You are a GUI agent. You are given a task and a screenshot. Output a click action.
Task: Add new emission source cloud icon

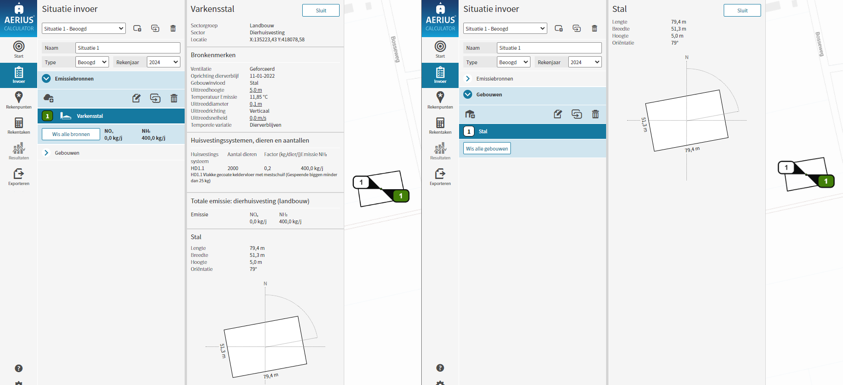[x=48, y=98]
